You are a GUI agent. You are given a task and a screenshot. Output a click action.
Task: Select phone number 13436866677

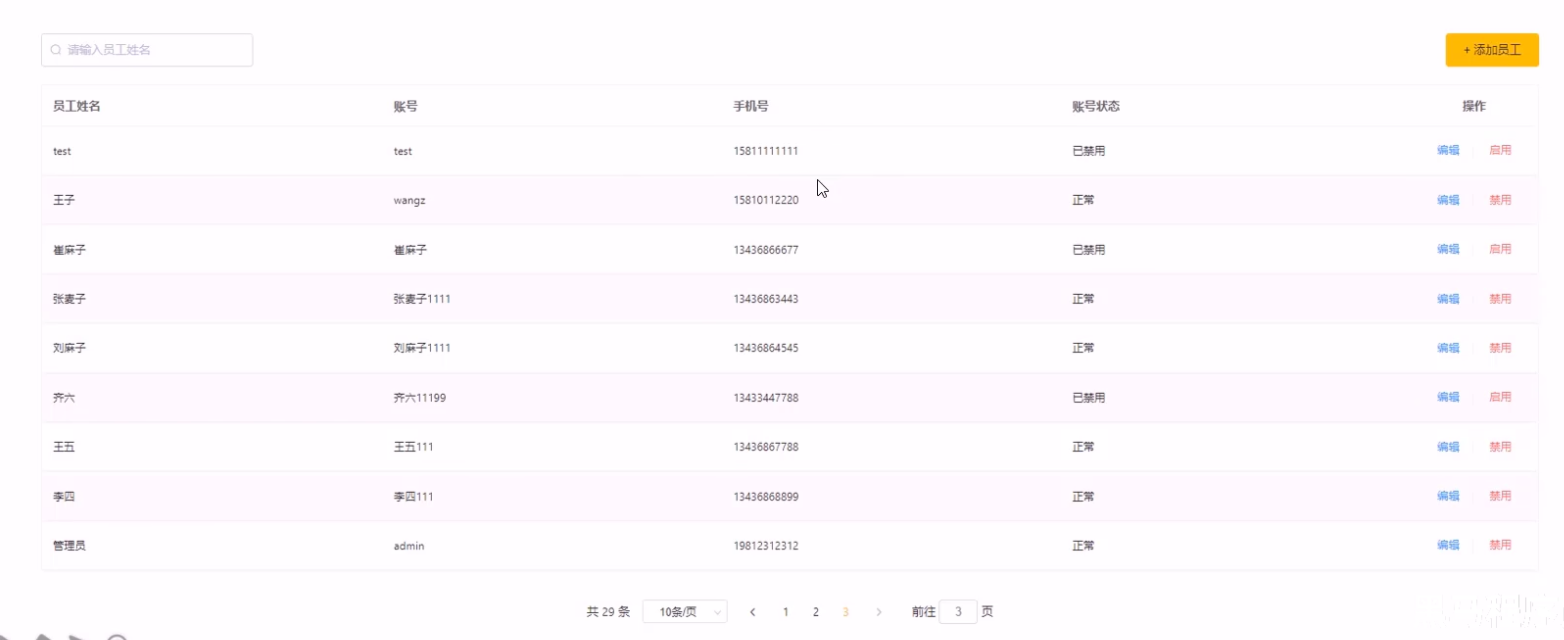[766, 249]
